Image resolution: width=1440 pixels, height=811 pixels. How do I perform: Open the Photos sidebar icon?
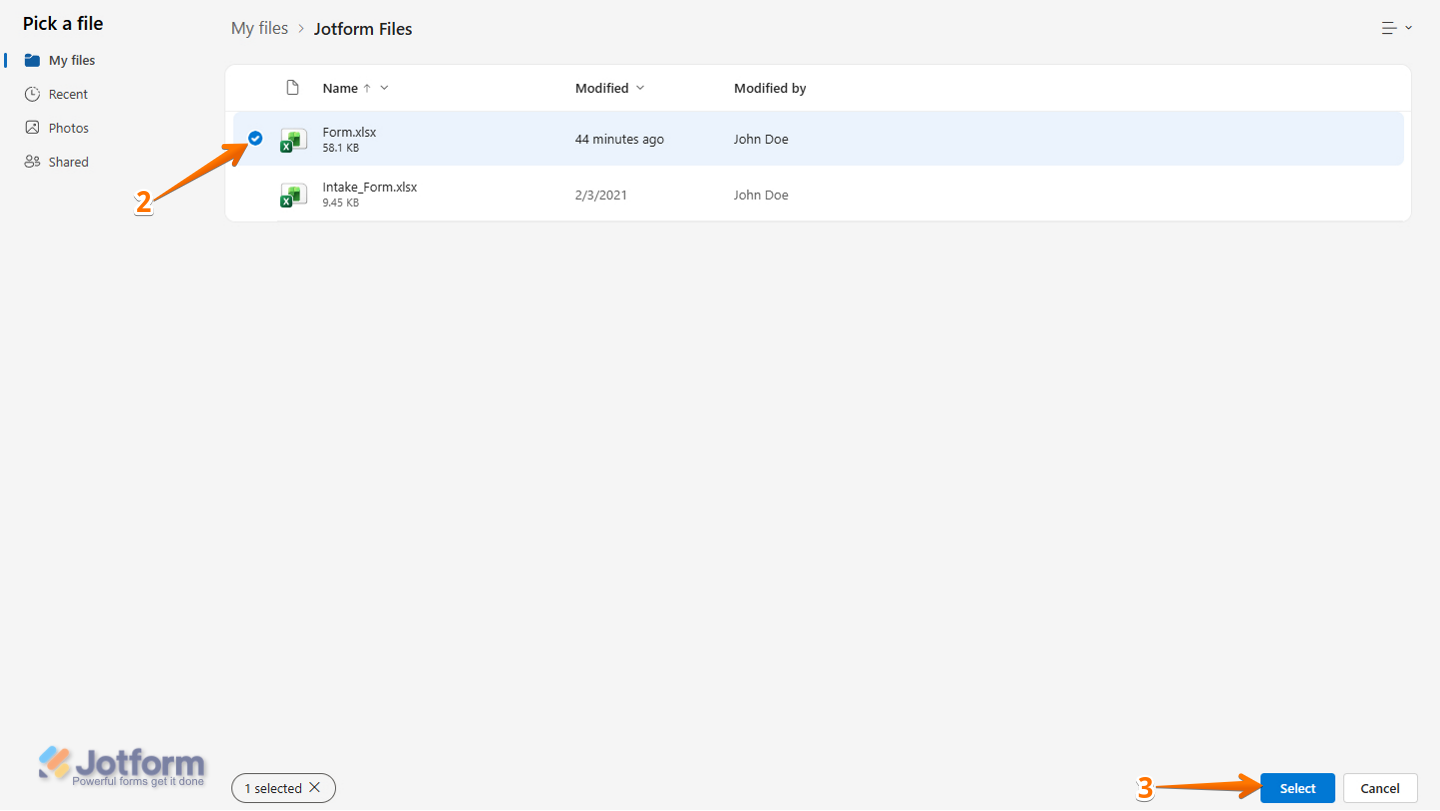[x=32, y=128]
